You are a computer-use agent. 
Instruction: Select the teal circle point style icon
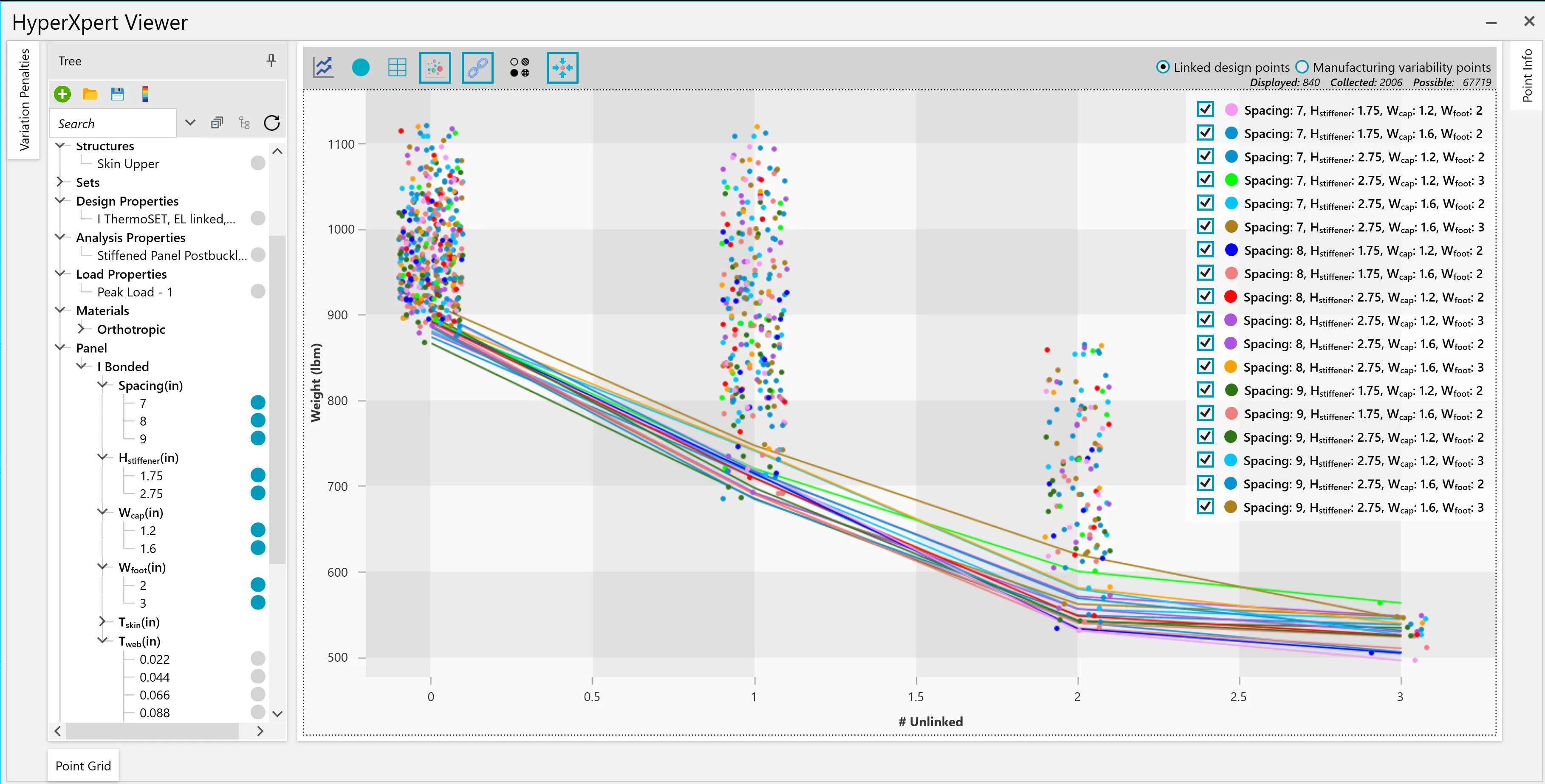pyautogui.click(x=361, y=67)
